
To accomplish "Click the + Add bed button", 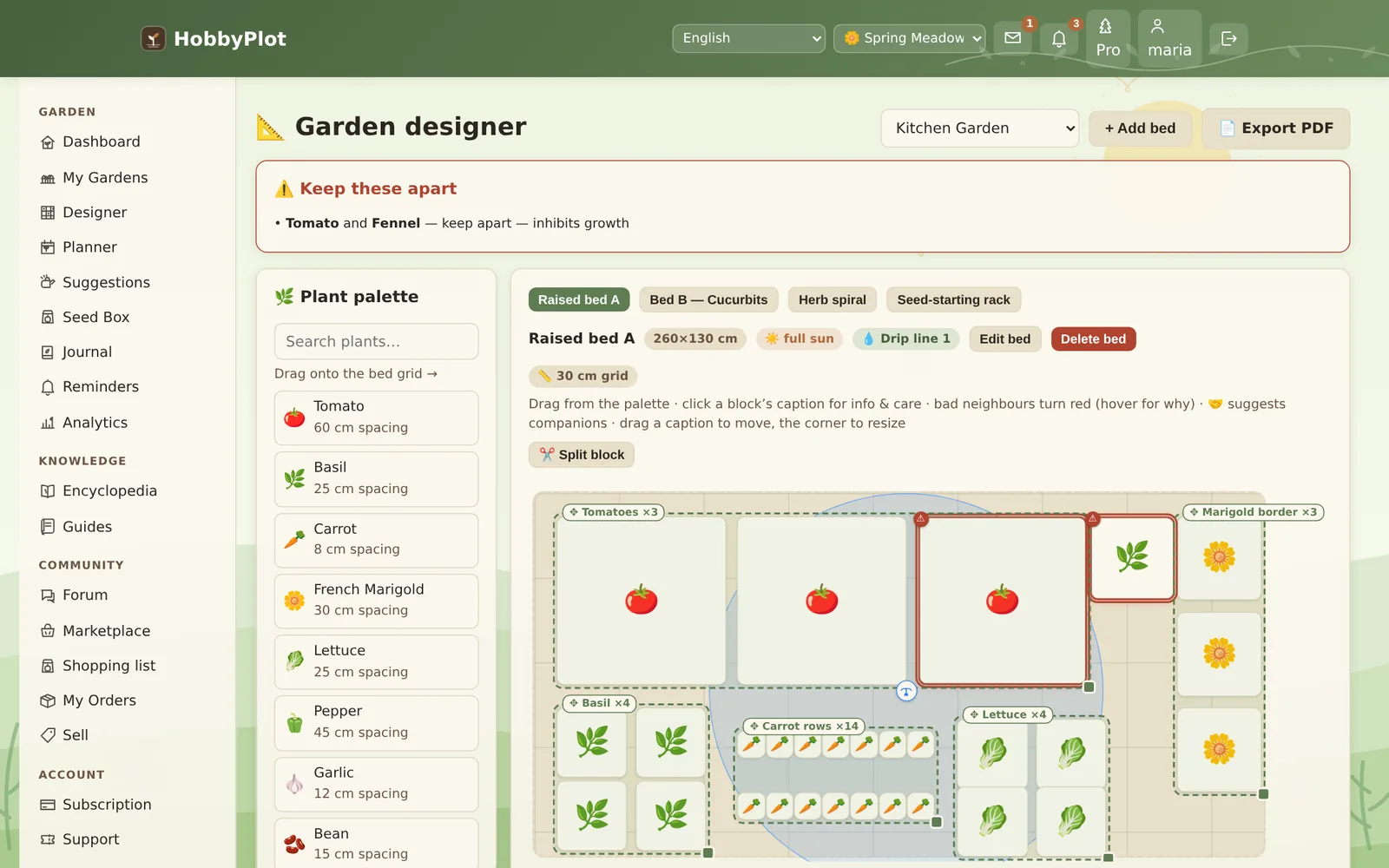I will (1140, 128).
